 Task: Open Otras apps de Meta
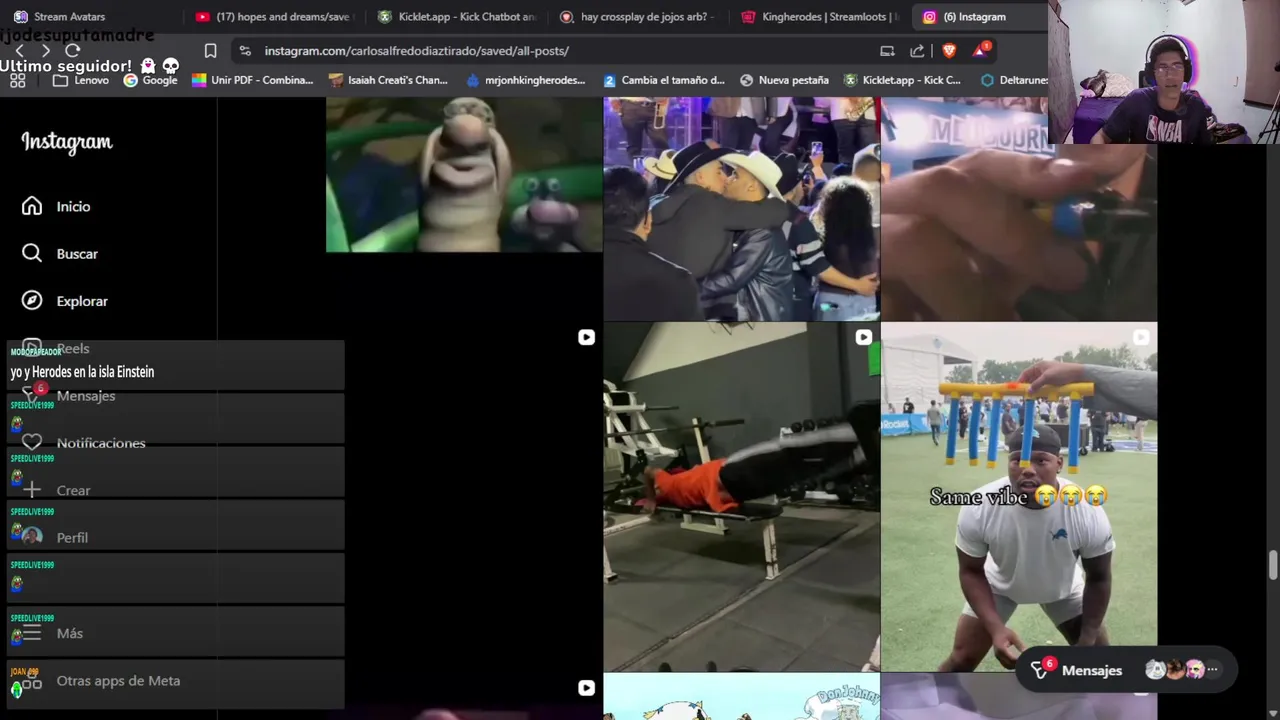tap(118, 681)
